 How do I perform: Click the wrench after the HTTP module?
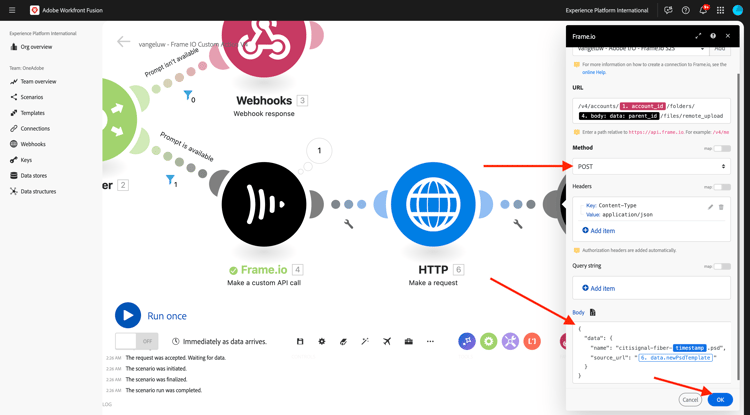point(518,224)
